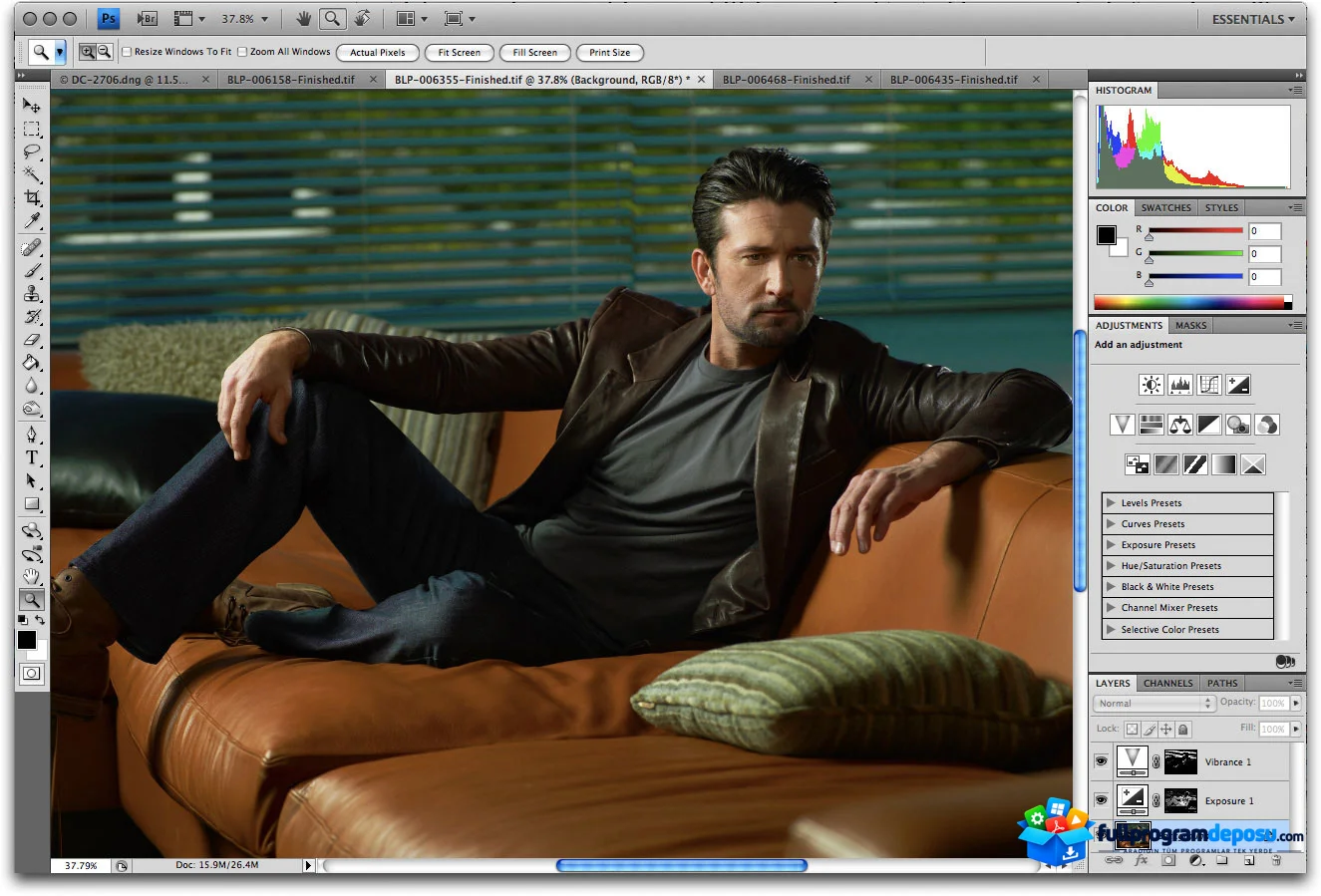Toggle lock transparent pixels in Layers panel
The height and width of the screenshot is (896, 1321).
[x=1133, y=729]
